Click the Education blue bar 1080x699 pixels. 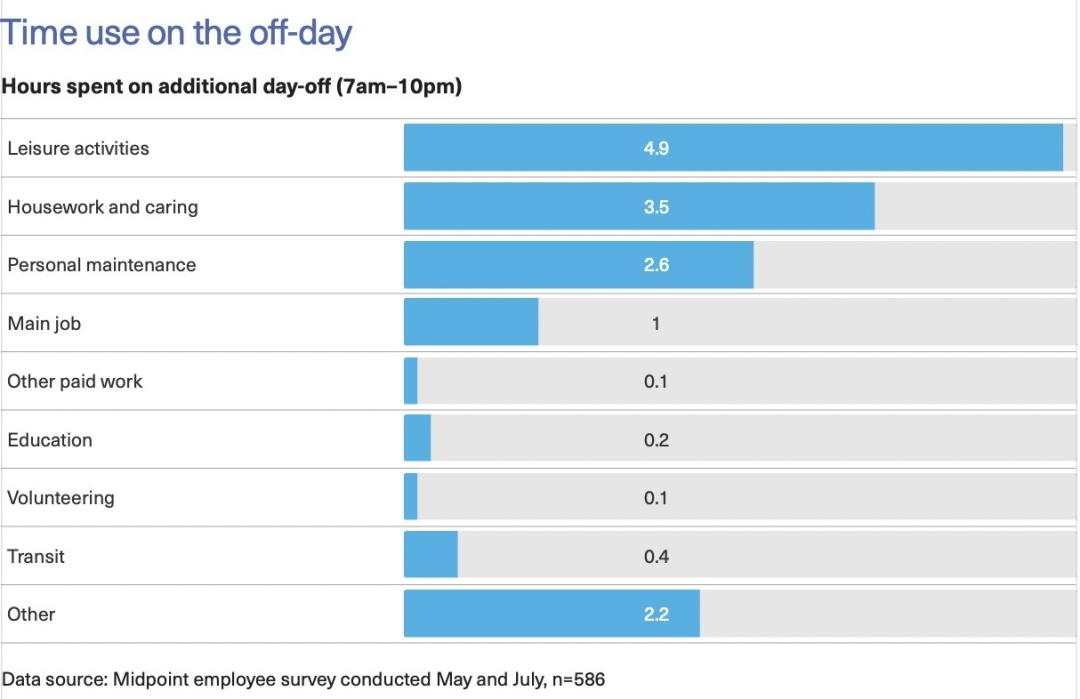point(417,439)
